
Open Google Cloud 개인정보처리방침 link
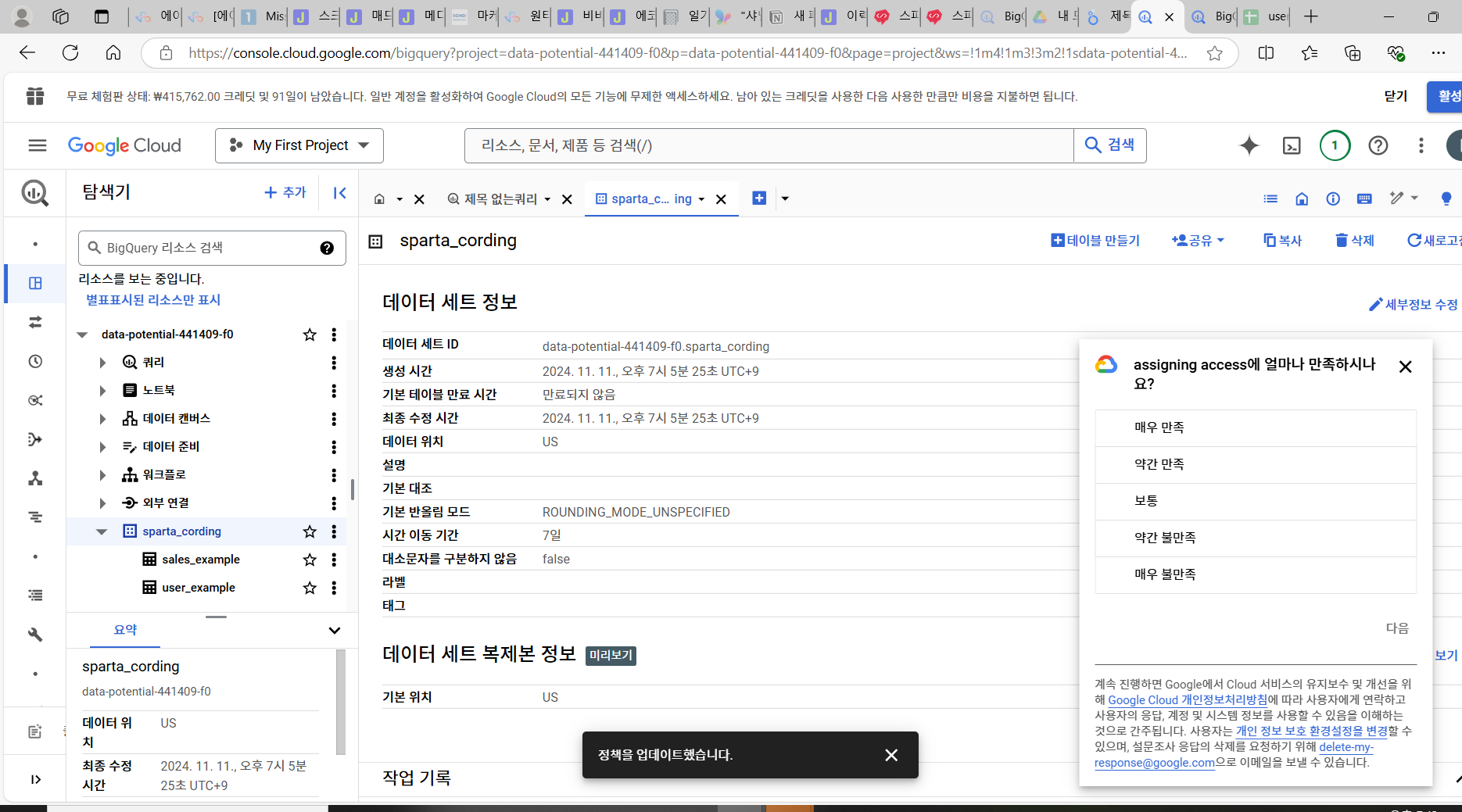point(1188,700)
